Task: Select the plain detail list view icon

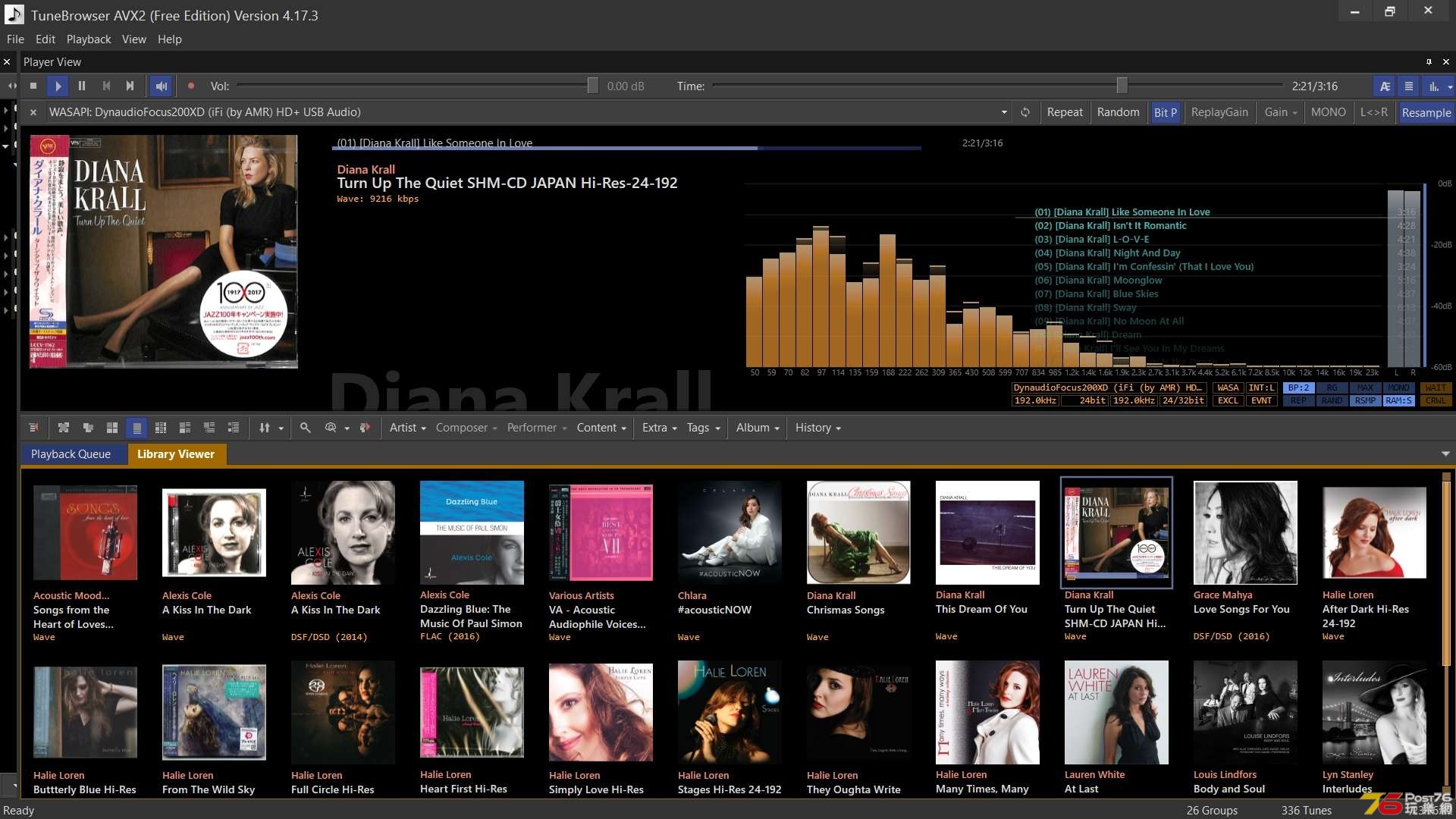Action: click(x=234, y=428)
